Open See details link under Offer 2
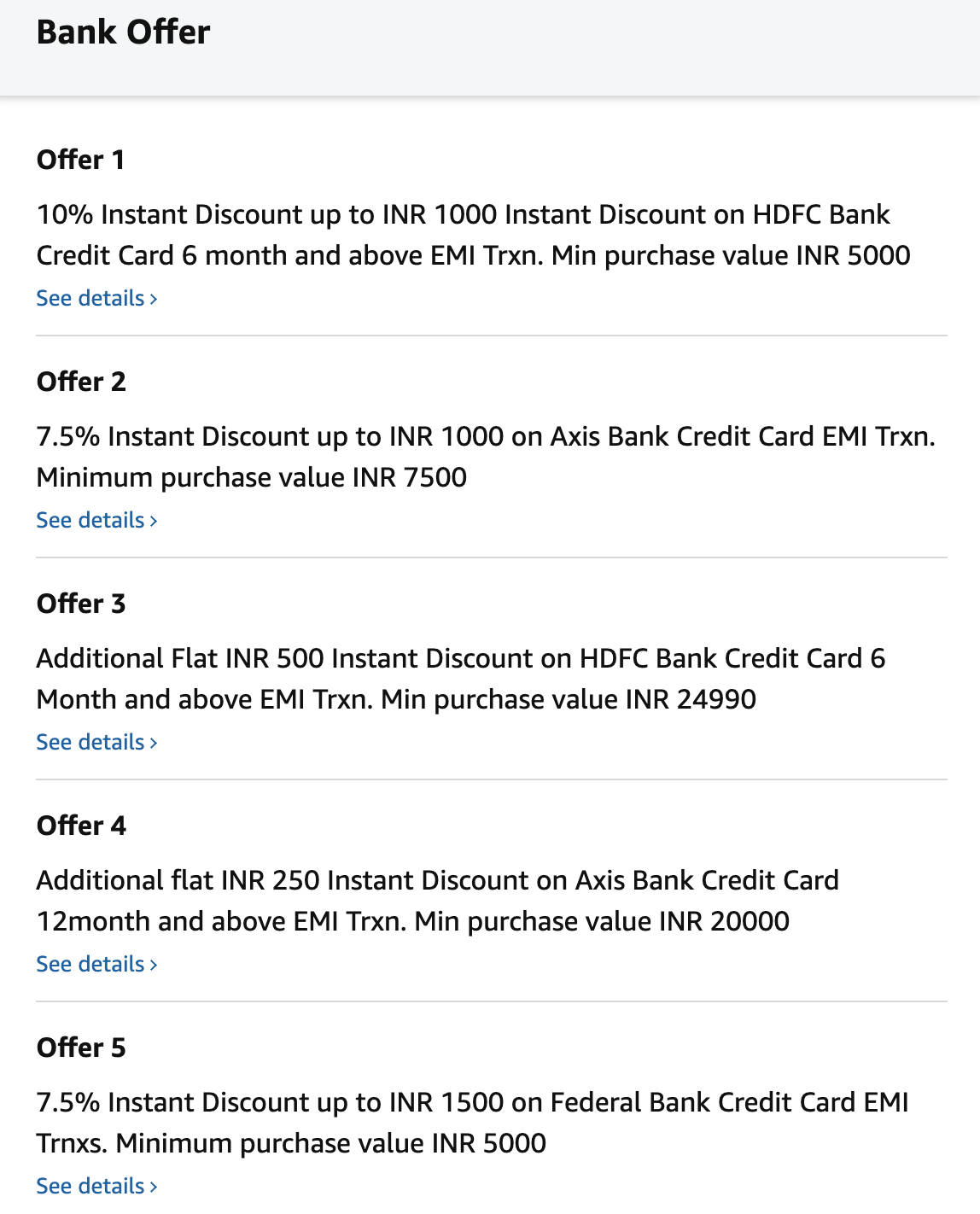Screen dimensions: 980x1214 click(90, 520)
